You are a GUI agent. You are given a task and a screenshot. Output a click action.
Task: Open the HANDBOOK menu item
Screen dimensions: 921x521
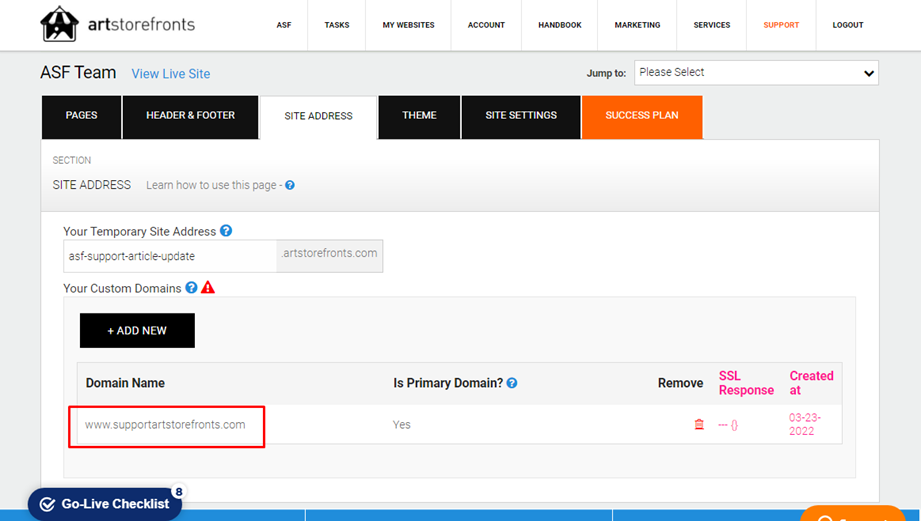pos(559,25)
